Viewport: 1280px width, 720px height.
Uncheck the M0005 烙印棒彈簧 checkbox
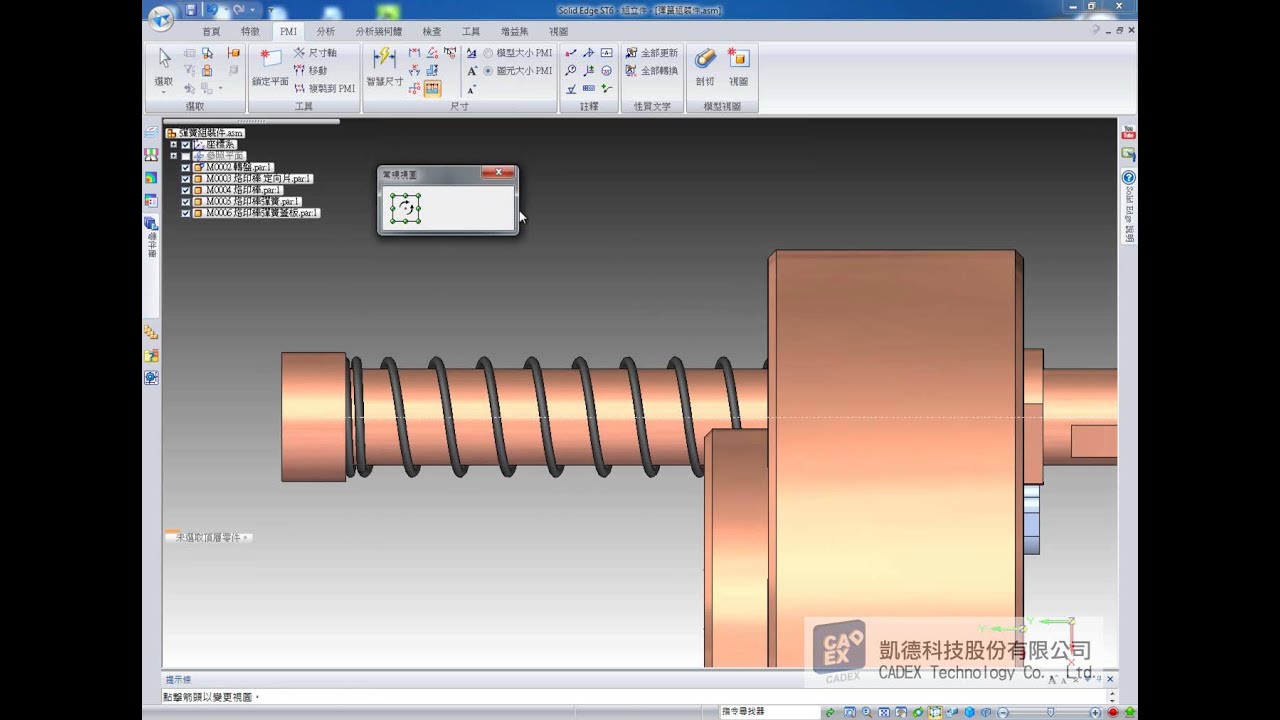(185, 202)
